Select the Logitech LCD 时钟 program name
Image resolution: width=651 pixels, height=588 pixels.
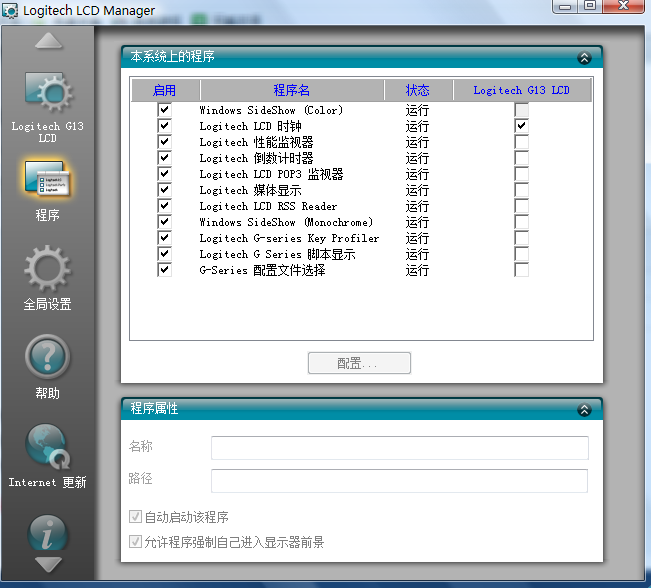click(x=250, y=126)
